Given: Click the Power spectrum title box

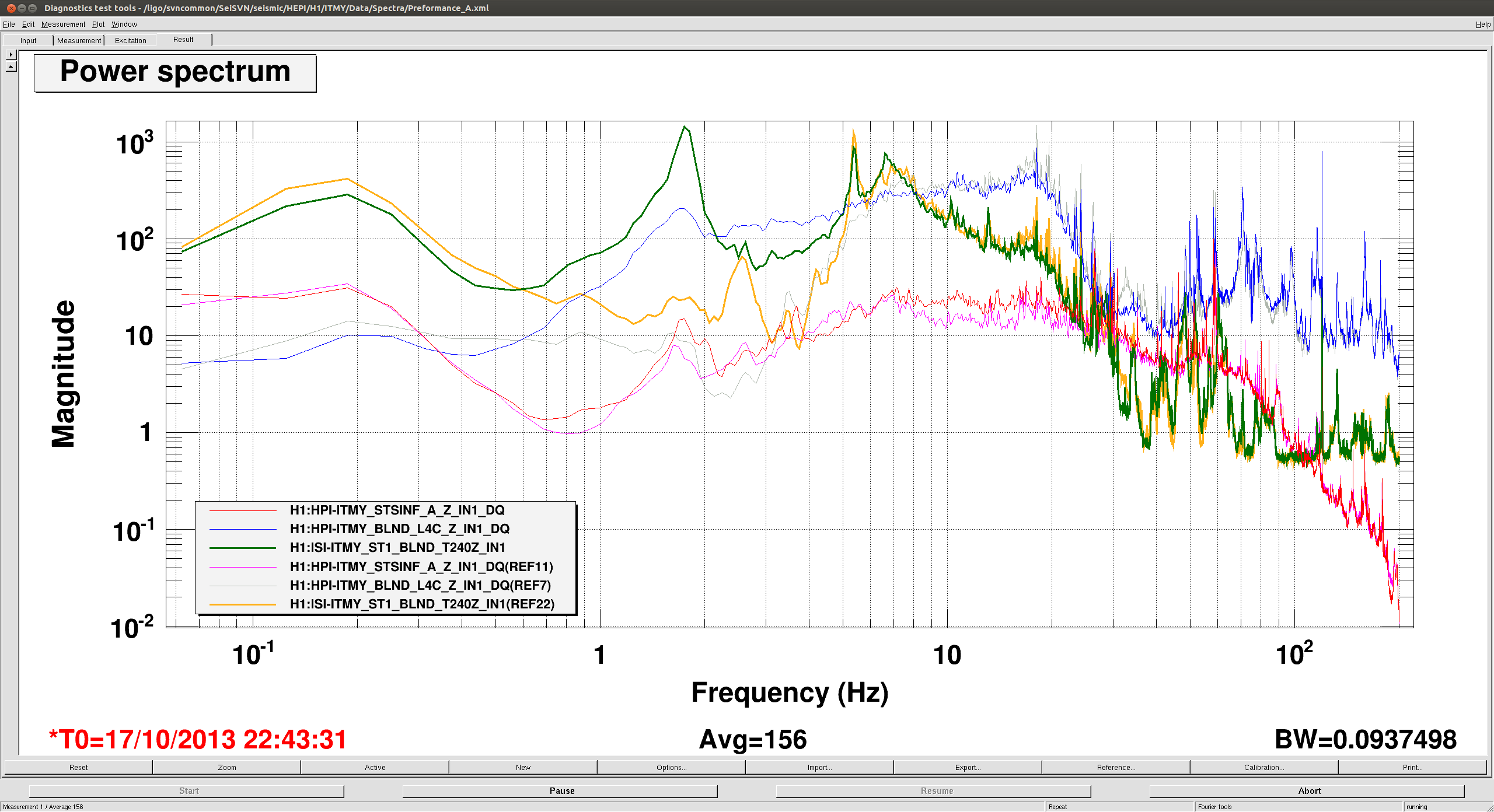Looking at the screenshot, I should 175,73.
